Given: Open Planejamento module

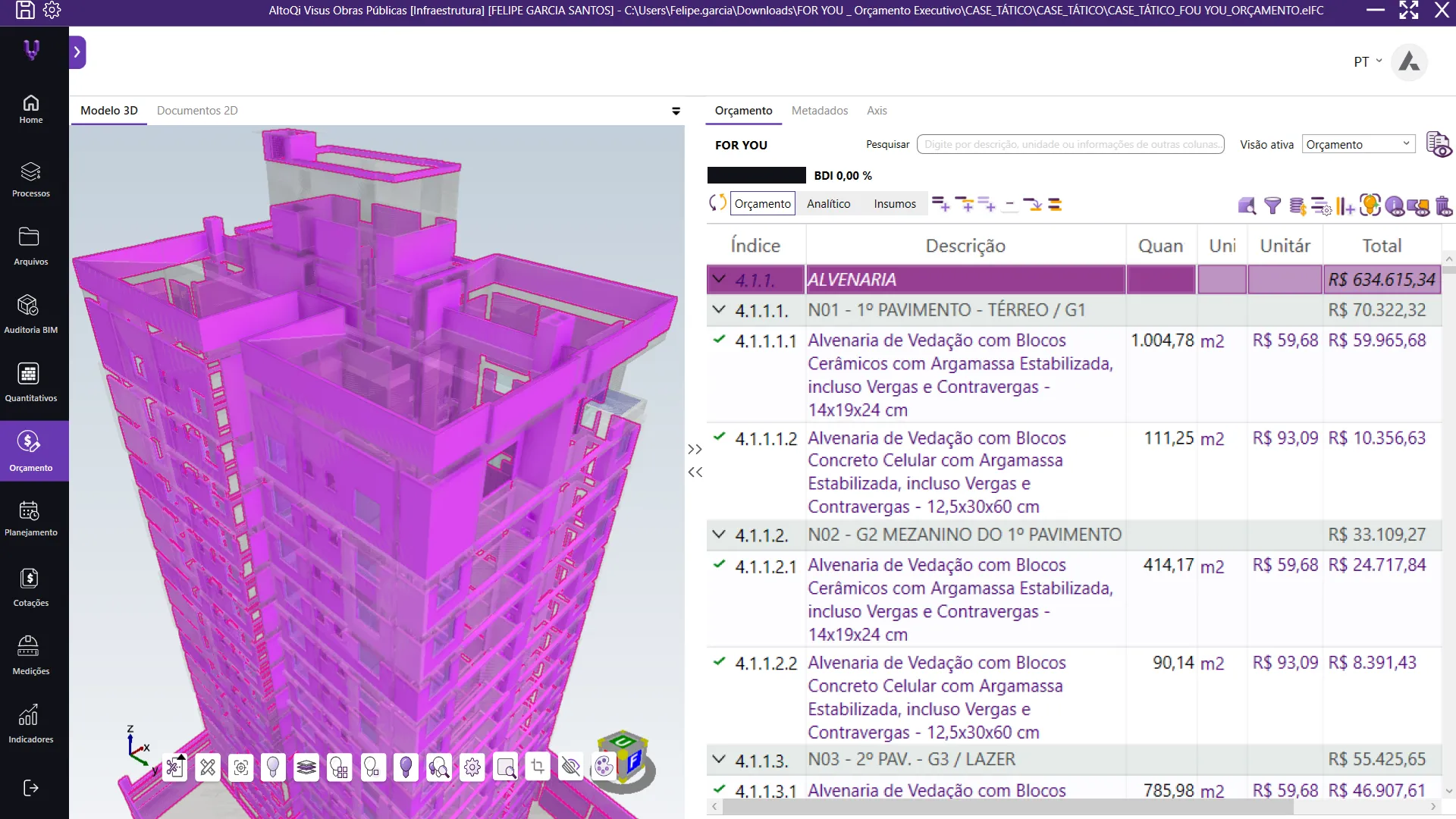Looking at the screenshot, I should (31, 519).
